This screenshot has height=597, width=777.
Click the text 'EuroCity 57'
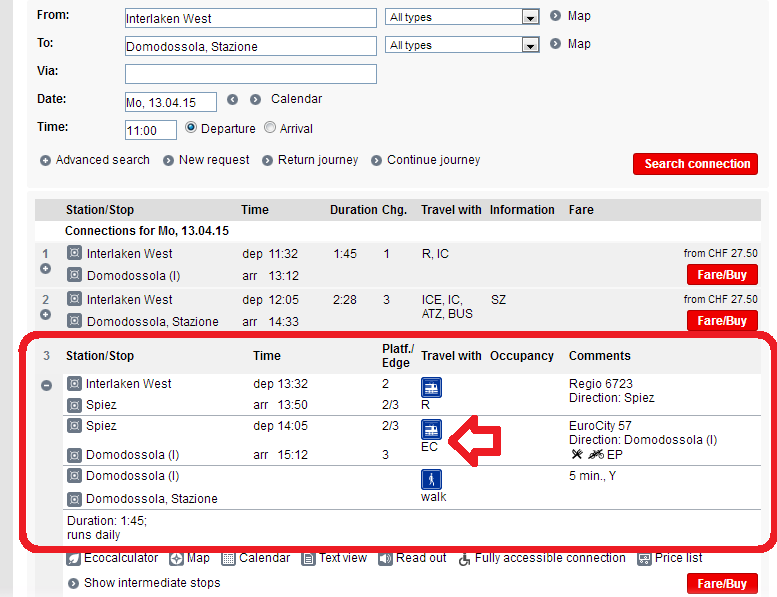coord(600,426)
